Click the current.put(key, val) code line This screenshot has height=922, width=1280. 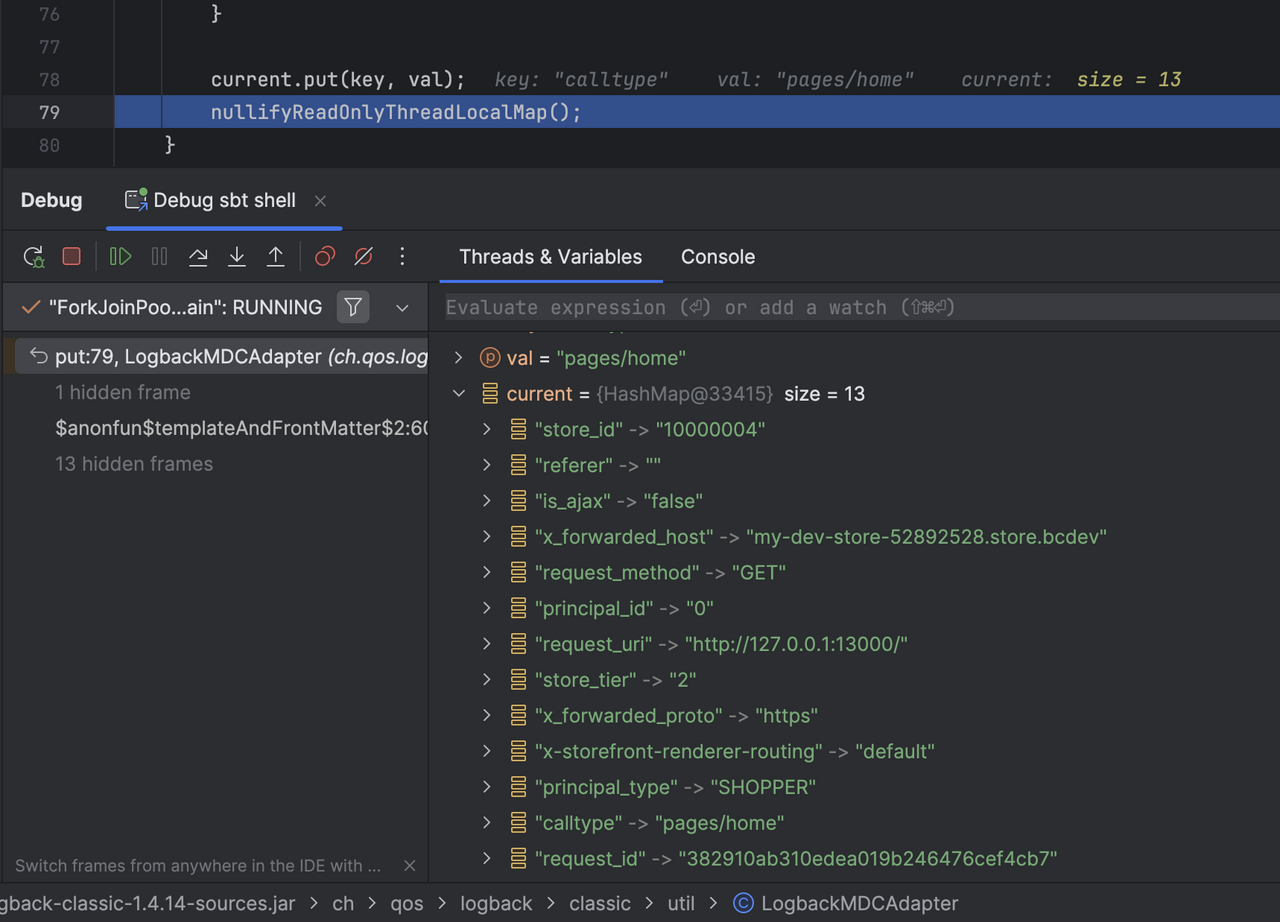[x=338, y=79]
